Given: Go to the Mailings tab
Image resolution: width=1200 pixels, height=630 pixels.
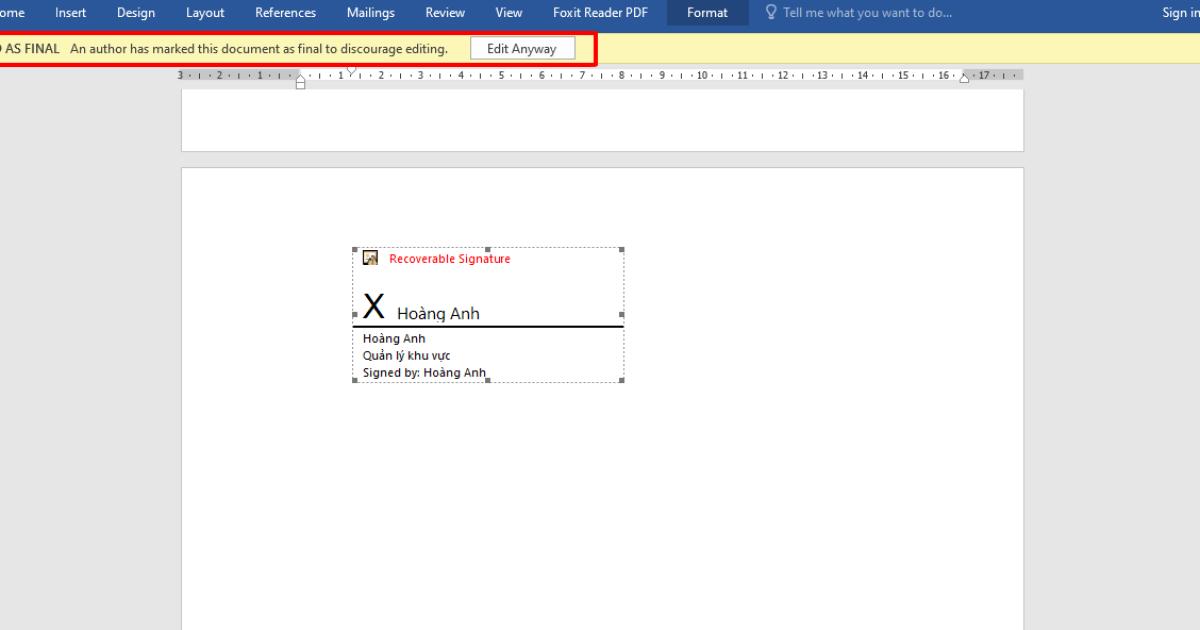Looking at the screenshot, I should point(370,13).
